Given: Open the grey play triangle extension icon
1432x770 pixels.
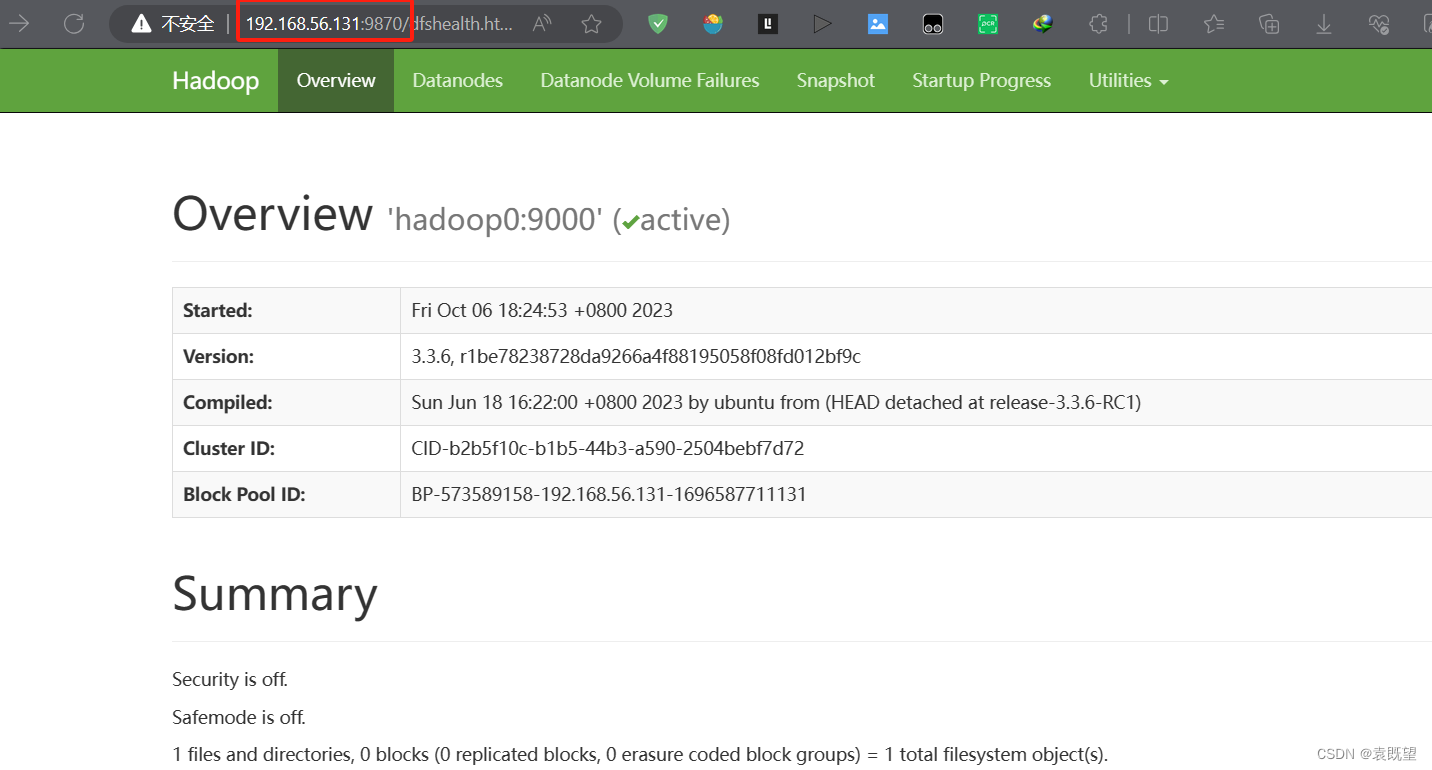Looking at the screenshot, I should (823, 24).
